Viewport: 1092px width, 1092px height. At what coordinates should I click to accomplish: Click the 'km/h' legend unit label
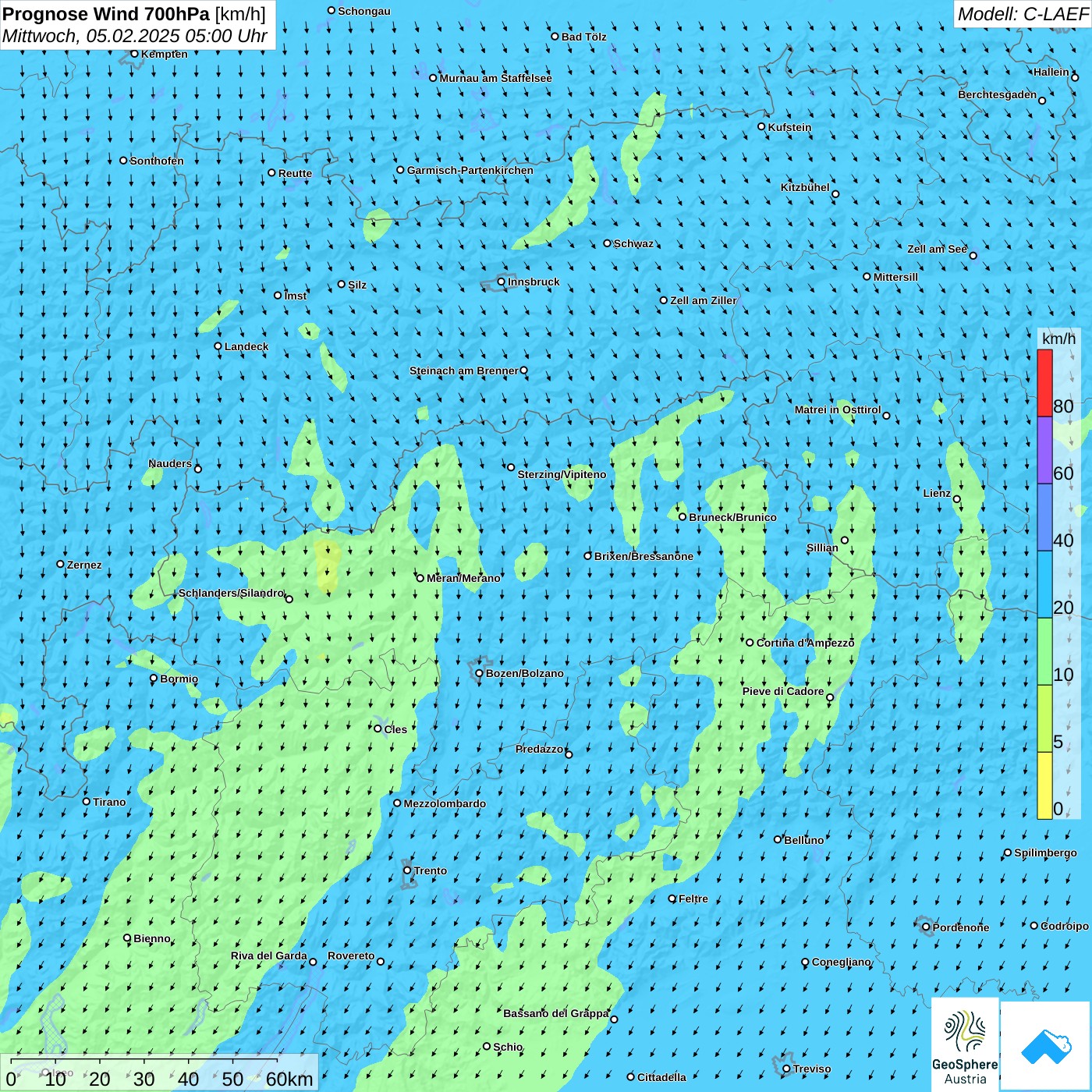pyautogui.click(x=1058, y=339)
